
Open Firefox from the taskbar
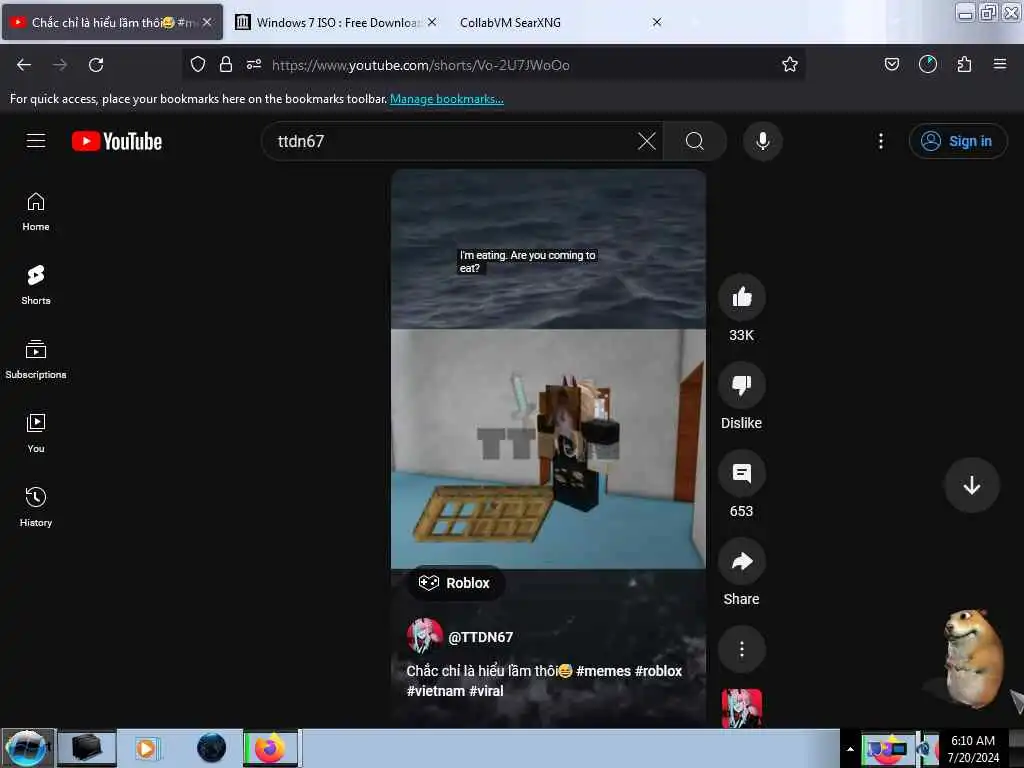(x=270, y=748)
